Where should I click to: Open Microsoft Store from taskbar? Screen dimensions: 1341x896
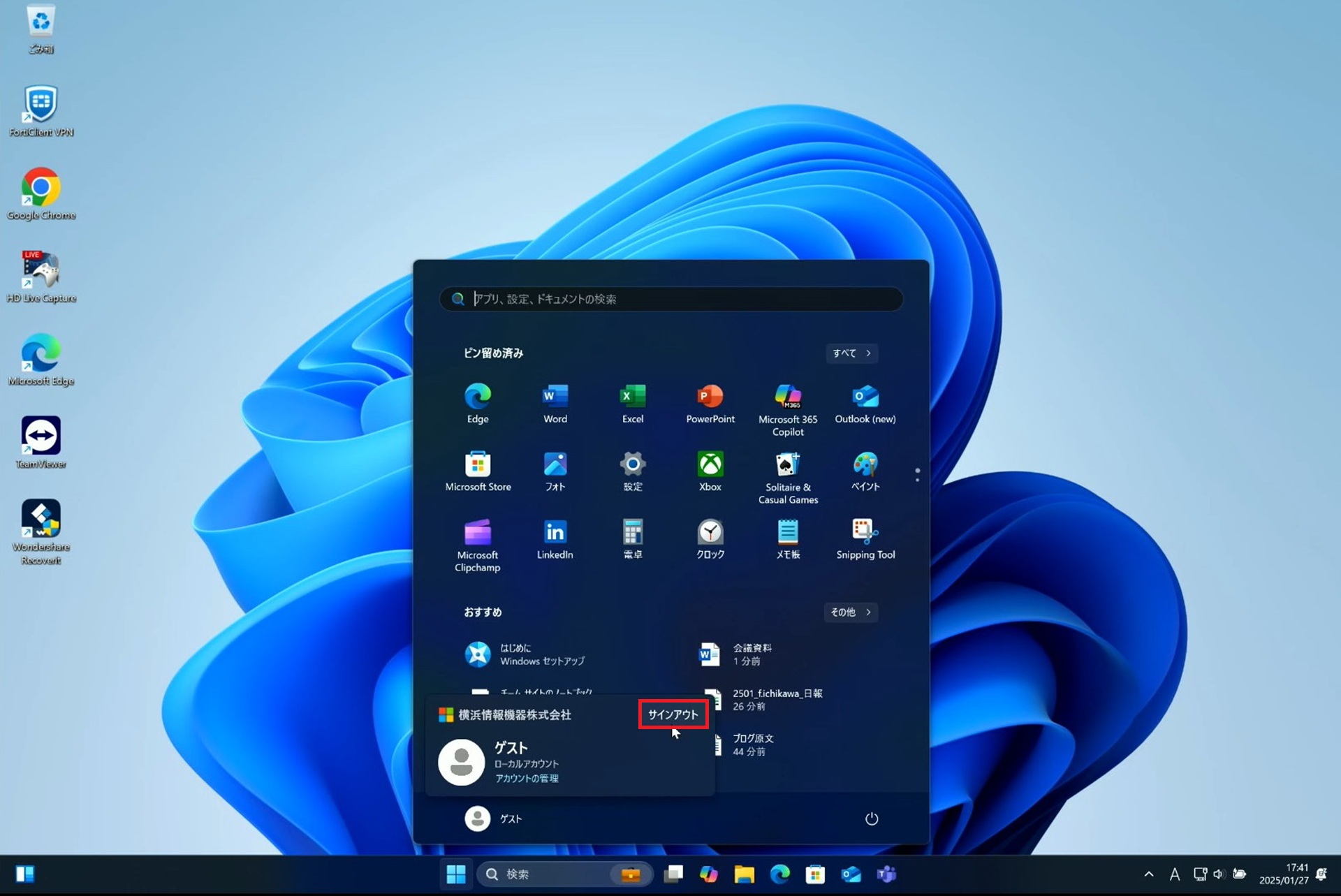click(815, 874)
